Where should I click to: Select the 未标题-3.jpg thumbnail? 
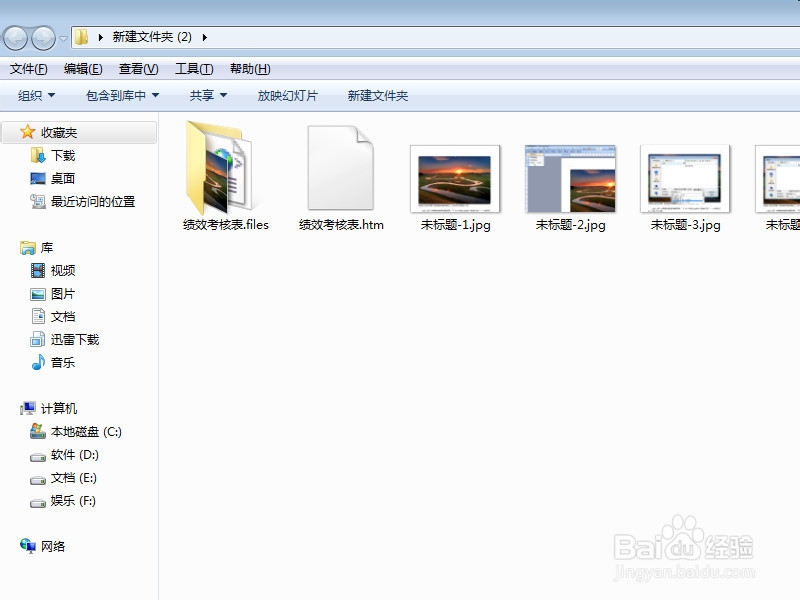pos(685,179)
